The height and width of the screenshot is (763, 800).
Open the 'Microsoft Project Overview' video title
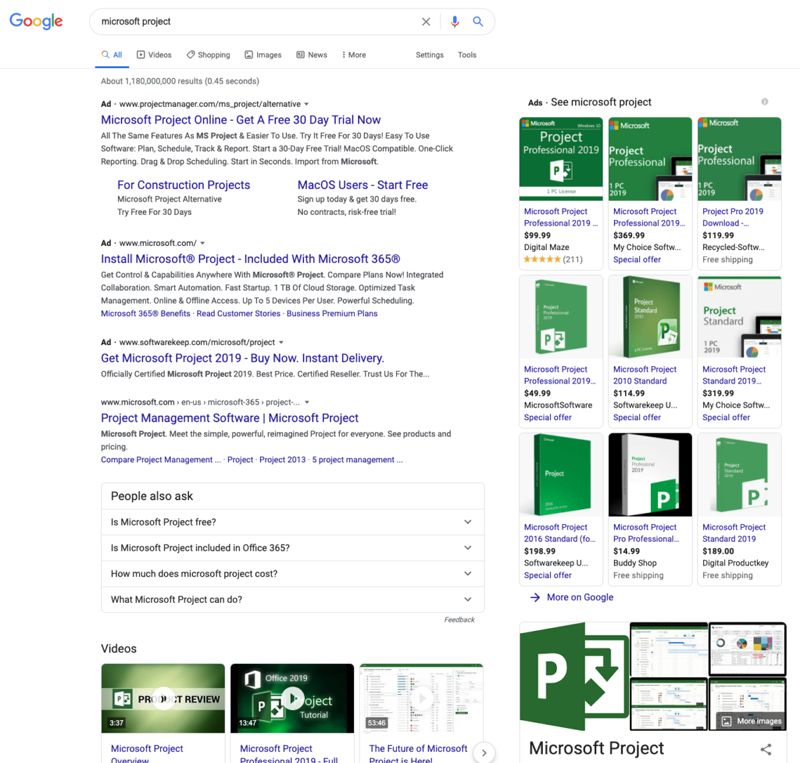[147, 754]
